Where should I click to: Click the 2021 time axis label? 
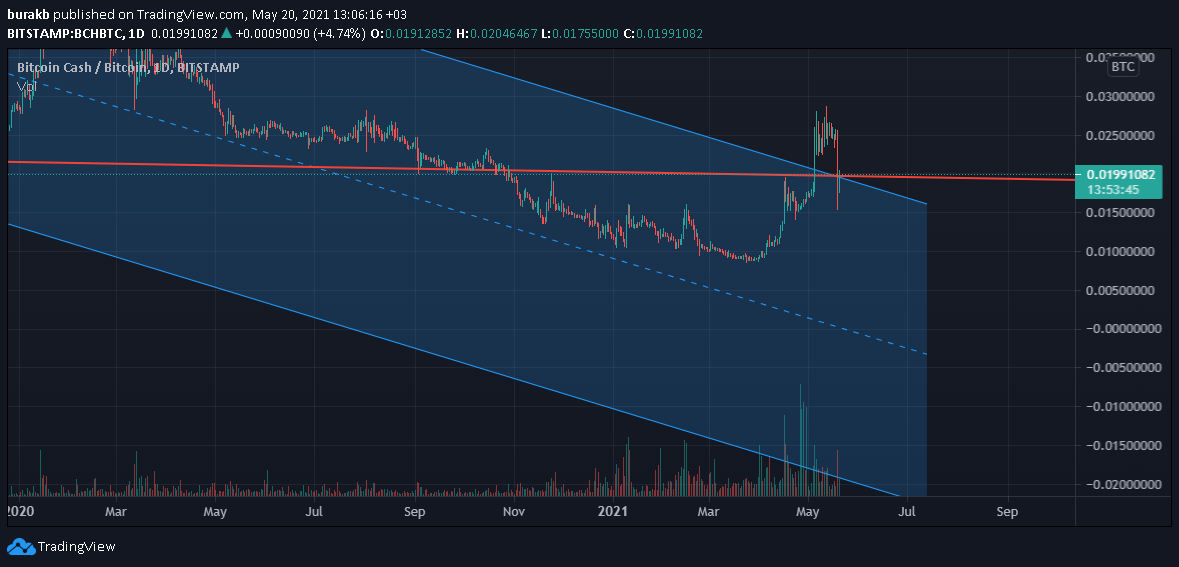click(x=614, y=512)
